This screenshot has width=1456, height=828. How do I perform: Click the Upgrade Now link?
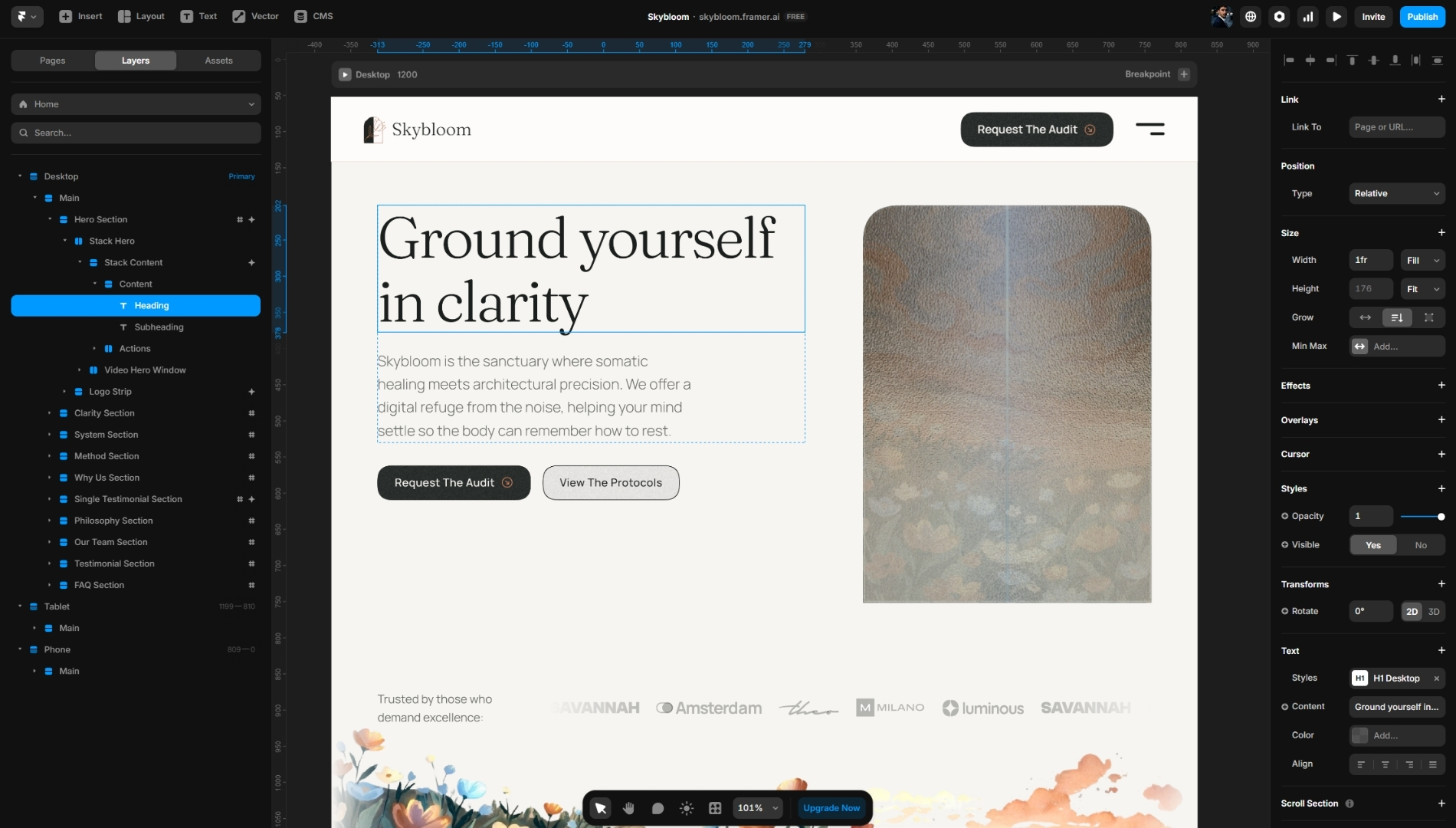tap(831, 807)
